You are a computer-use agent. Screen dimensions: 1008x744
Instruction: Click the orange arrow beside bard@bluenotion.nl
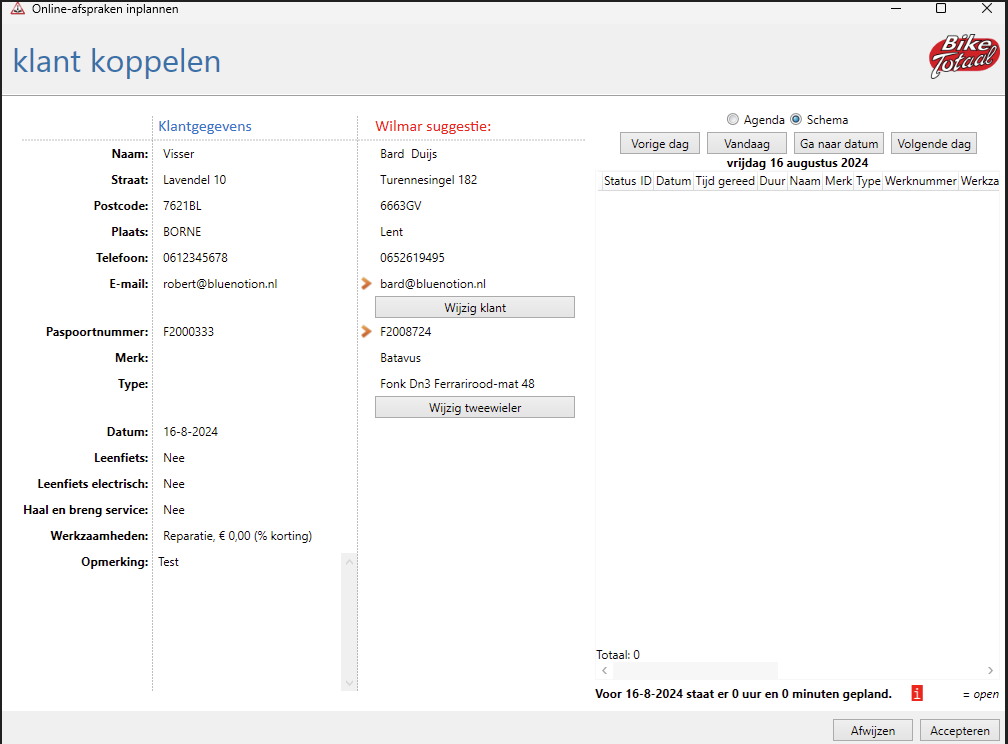pos(366,284)
